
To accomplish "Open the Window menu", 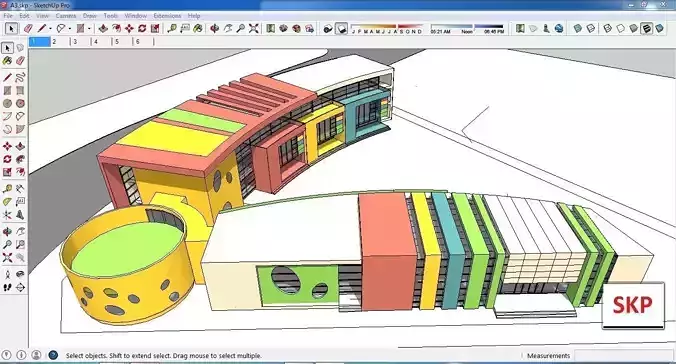I will [135, 16].
